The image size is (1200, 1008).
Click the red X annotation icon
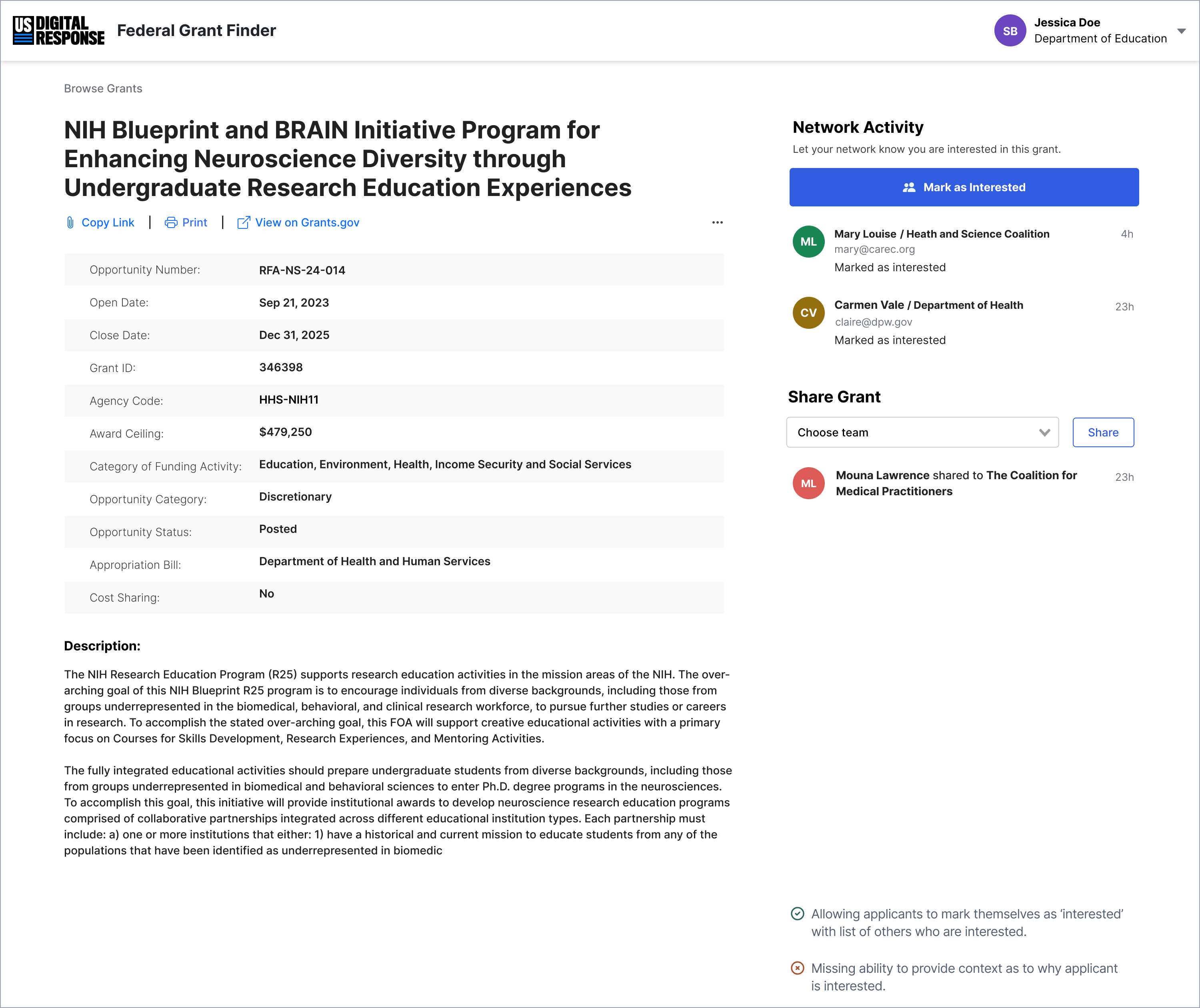point(797,968)
